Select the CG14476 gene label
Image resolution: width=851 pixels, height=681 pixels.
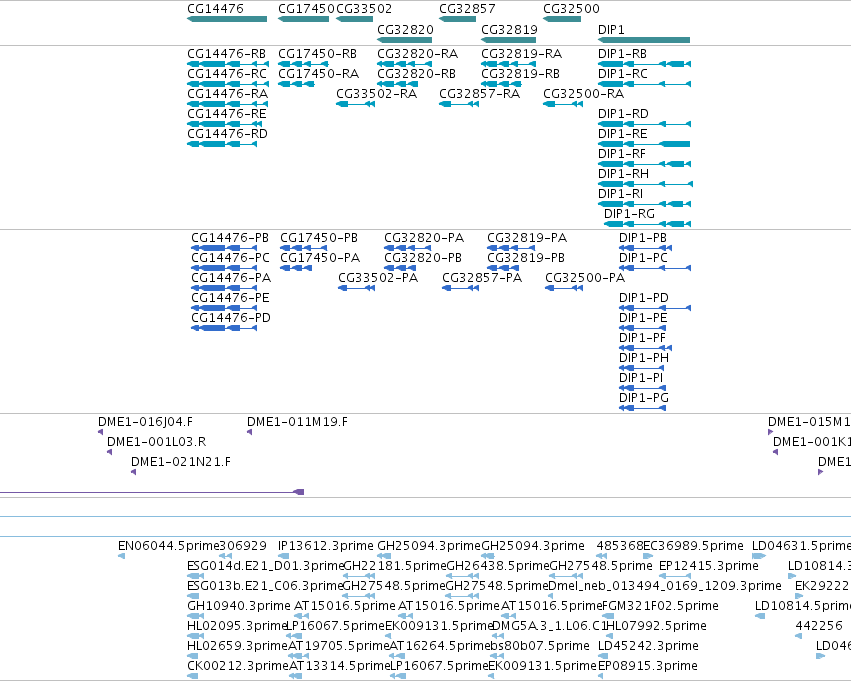[x=215, y=9]
